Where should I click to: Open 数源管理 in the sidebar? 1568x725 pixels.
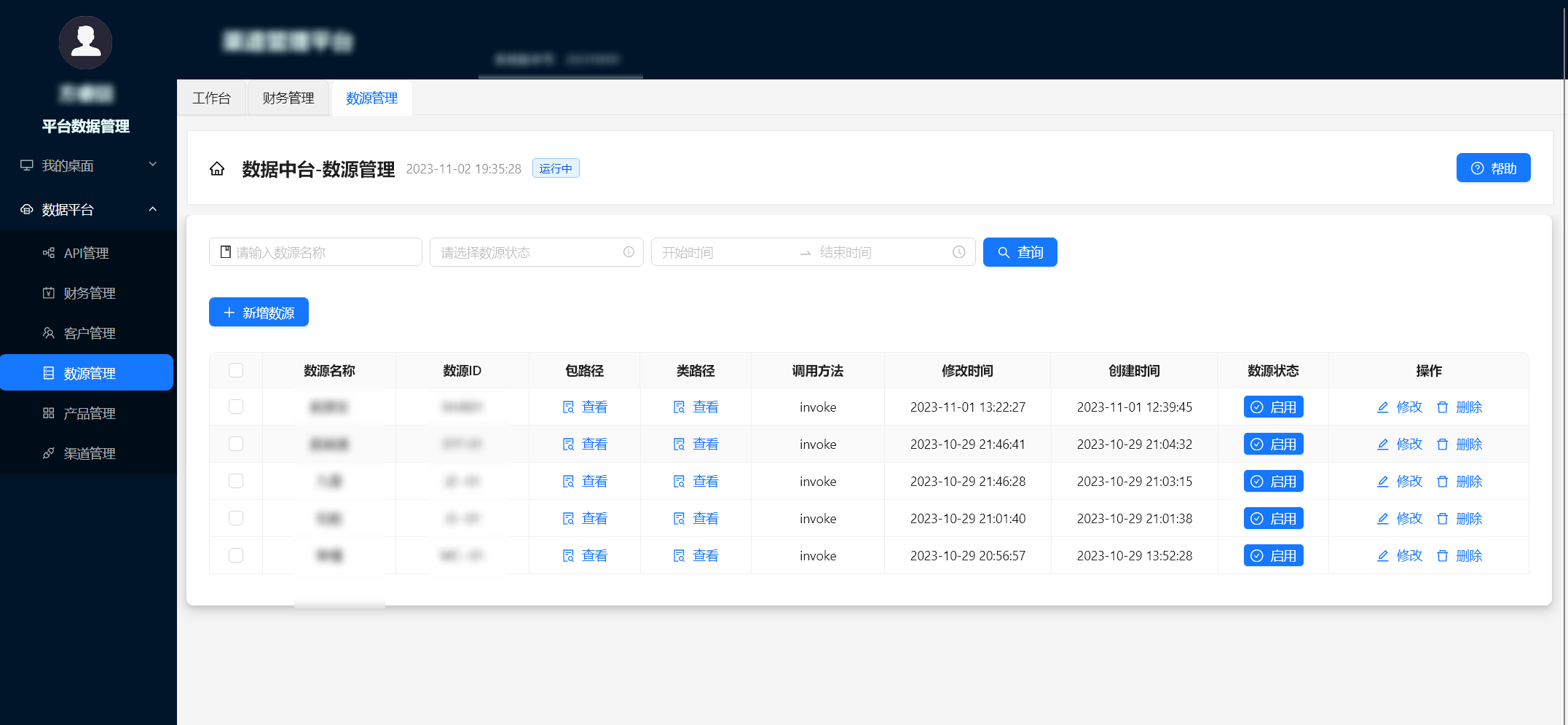(x=87, y=373)
